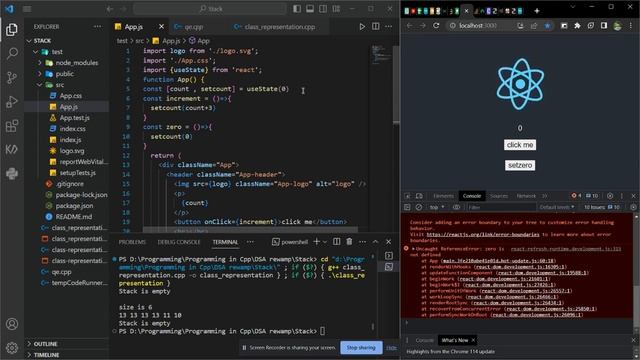Image resolution: width=640 pixels, height=360 pixels.
Task: Toggle the device toolbar in DevTools
Action: pos(419,196)
